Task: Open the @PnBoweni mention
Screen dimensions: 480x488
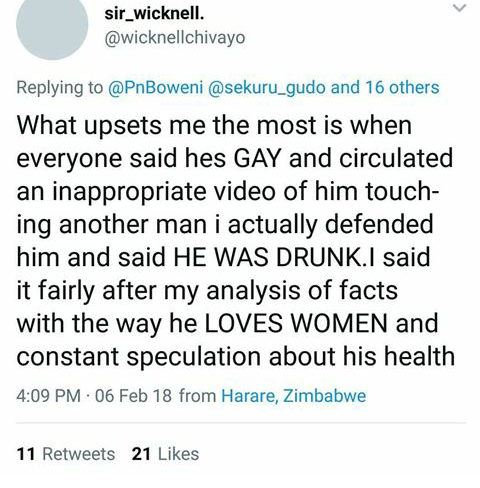Action: pyautogui.click(x=155, y=88)
